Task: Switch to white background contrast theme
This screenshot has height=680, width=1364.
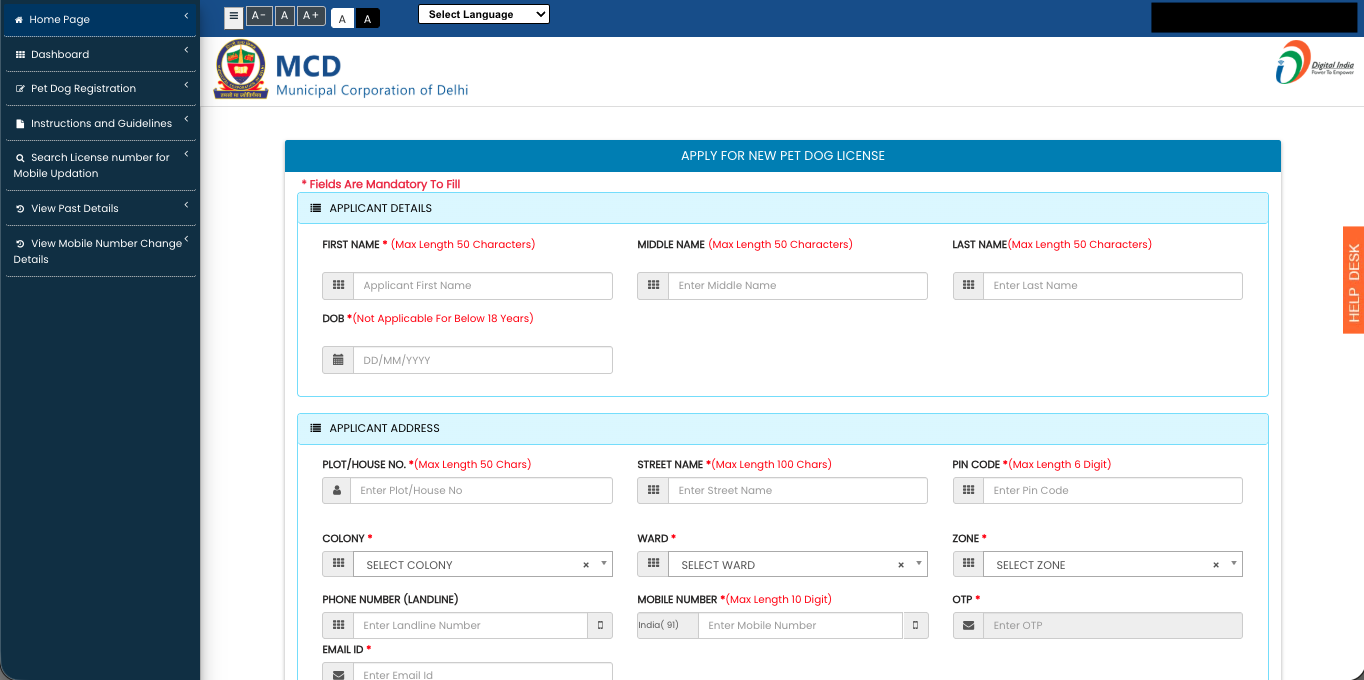Action: 342,18
